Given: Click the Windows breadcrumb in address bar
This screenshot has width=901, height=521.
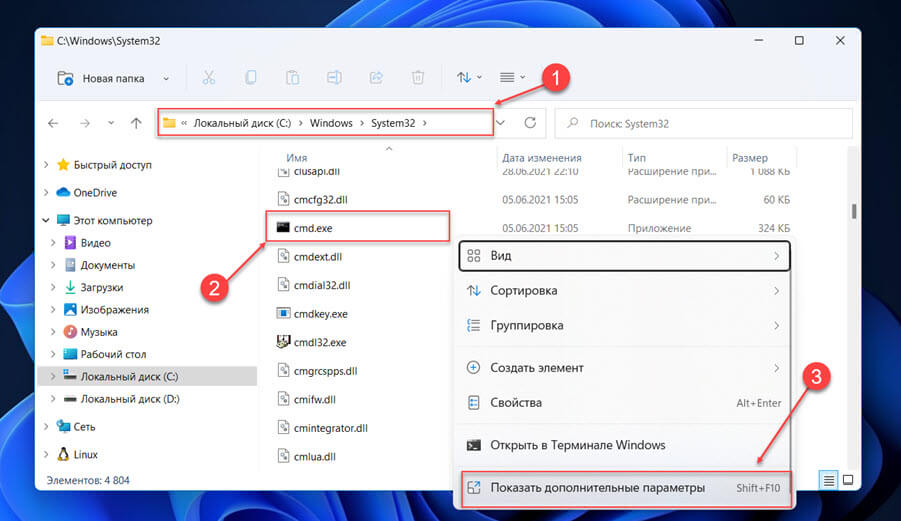Looking at the screenshot, I should click(x=331, y=123).
